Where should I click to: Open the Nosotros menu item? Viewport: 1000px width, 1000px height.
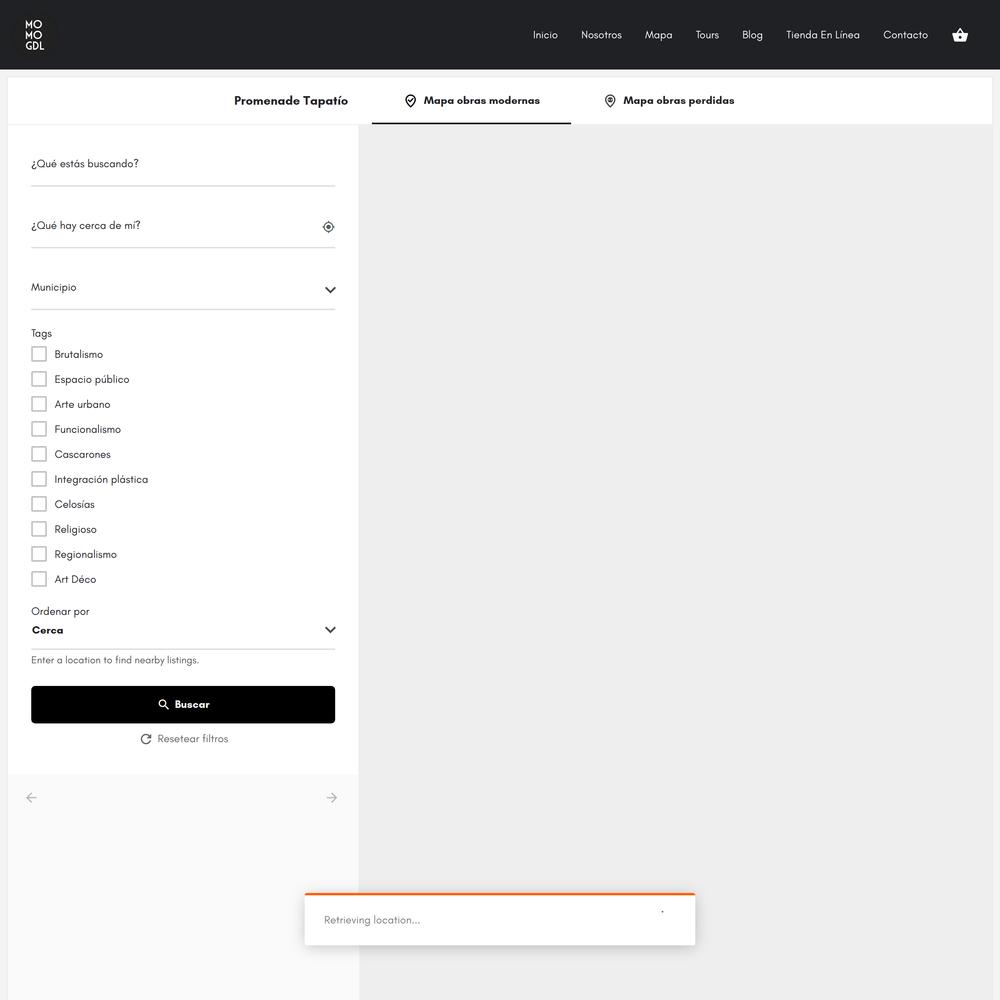601,35
